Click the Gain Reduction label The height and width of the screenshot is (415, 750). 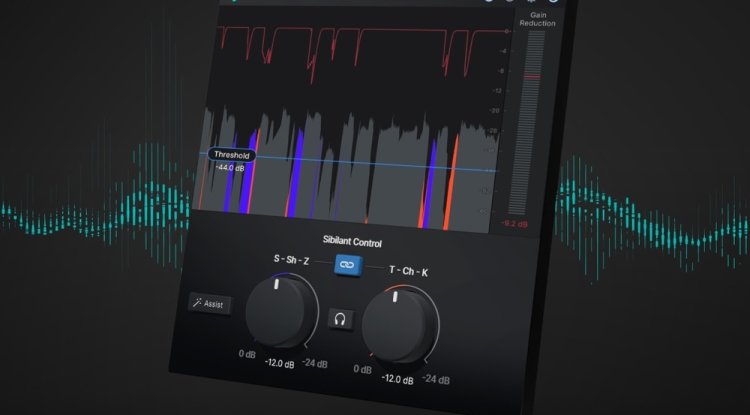538,19
